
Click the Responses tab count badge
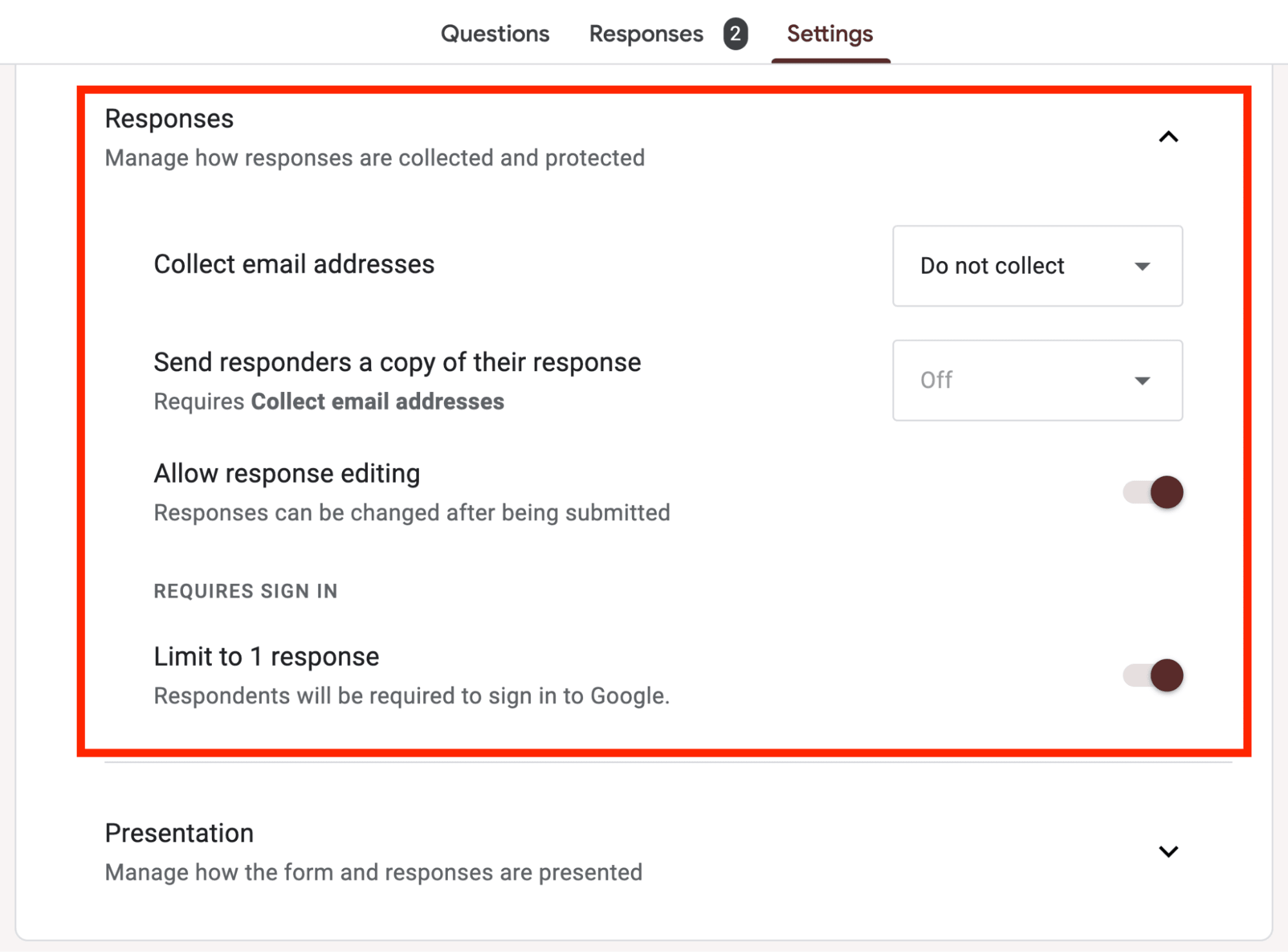click(x=735, y=33)
